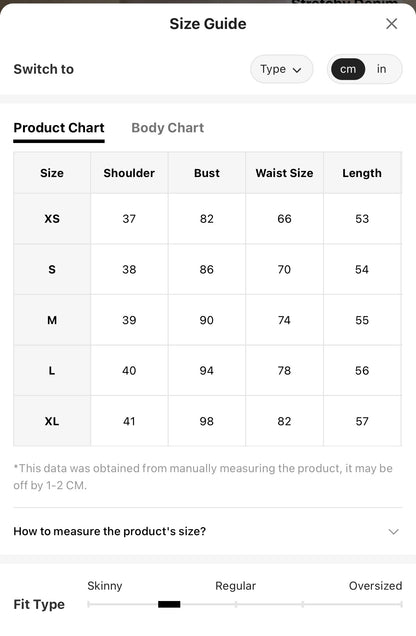Expand How to measure the product's size
416x636 pixels.
208,531
